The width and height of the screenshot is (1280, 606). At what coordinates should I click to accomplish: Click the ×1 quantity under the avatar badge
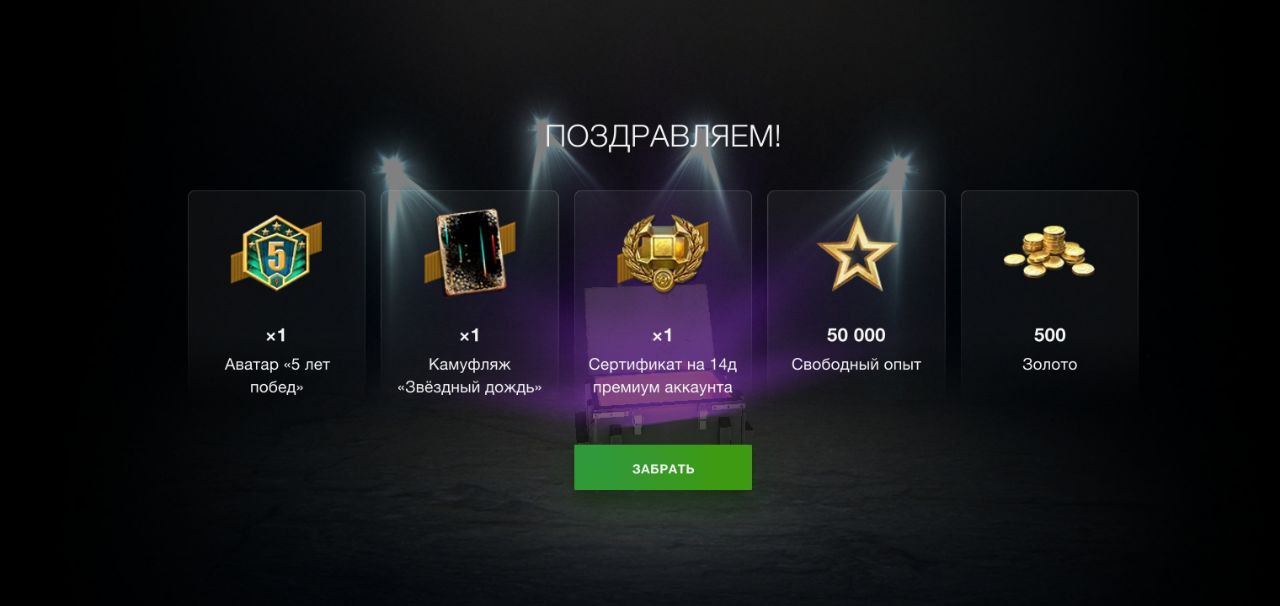point(276,335)
